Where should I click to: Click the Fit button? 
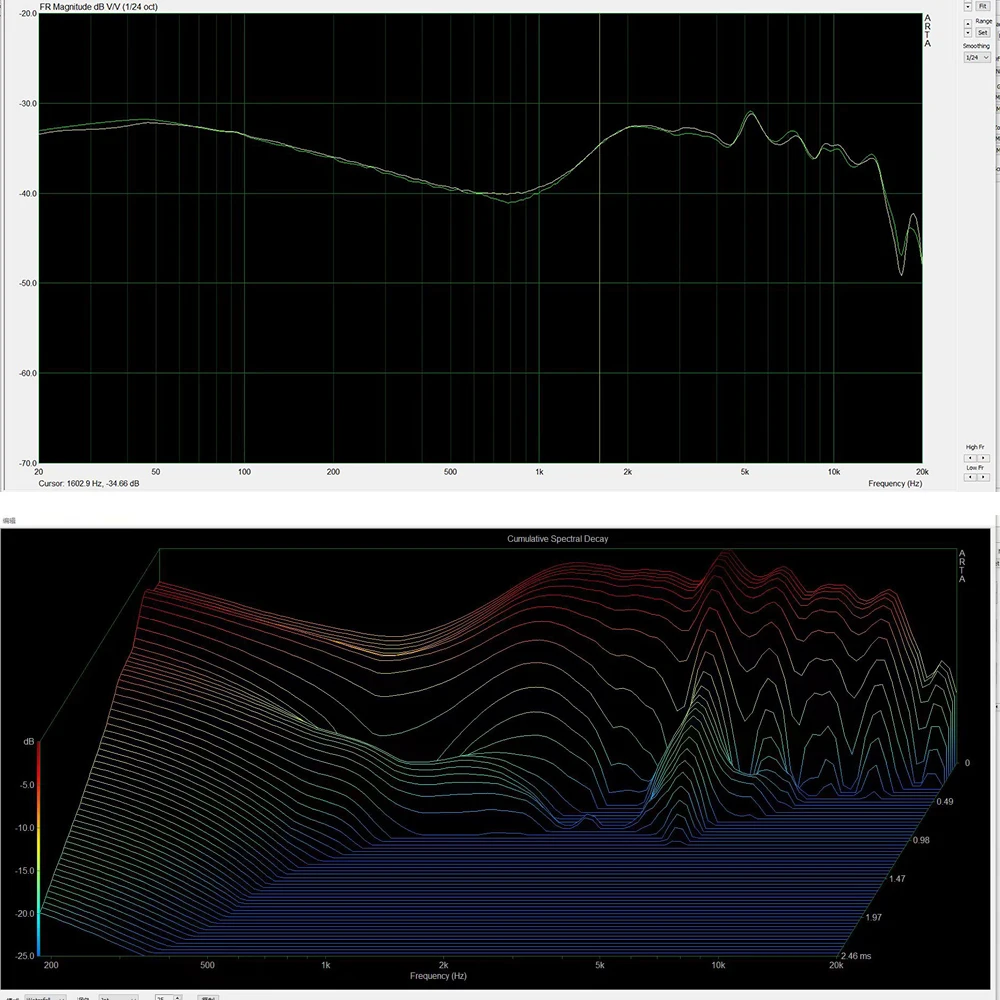tap(983, 6)
